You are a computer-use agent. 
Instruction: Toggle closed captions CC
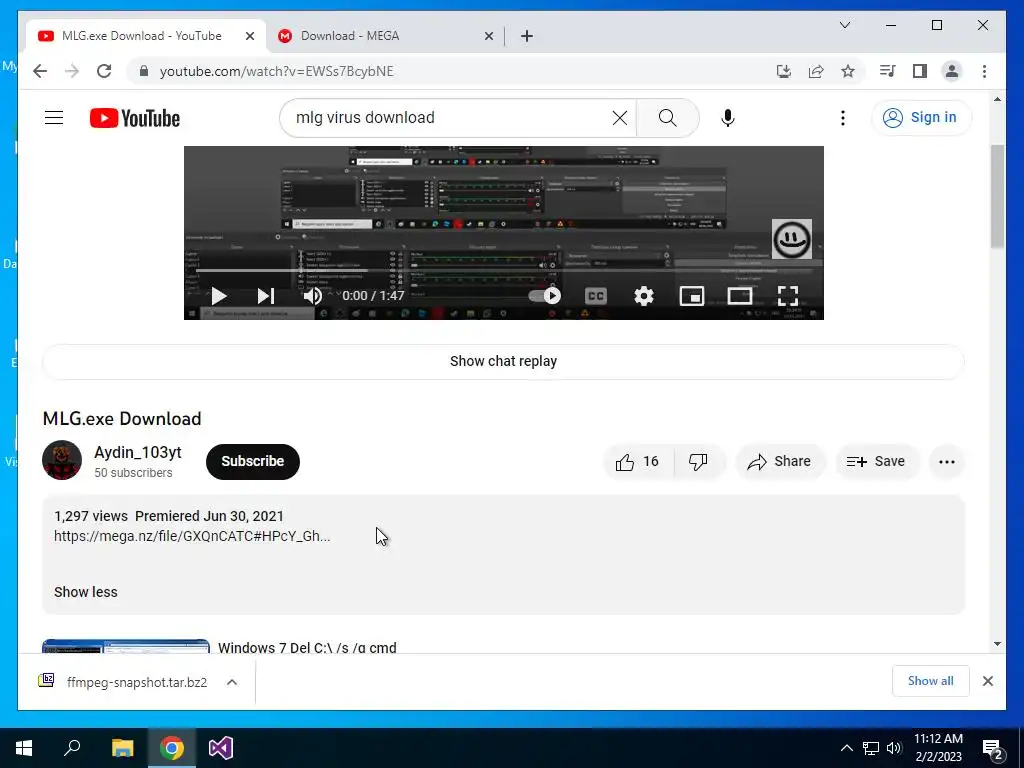point(595,296)
